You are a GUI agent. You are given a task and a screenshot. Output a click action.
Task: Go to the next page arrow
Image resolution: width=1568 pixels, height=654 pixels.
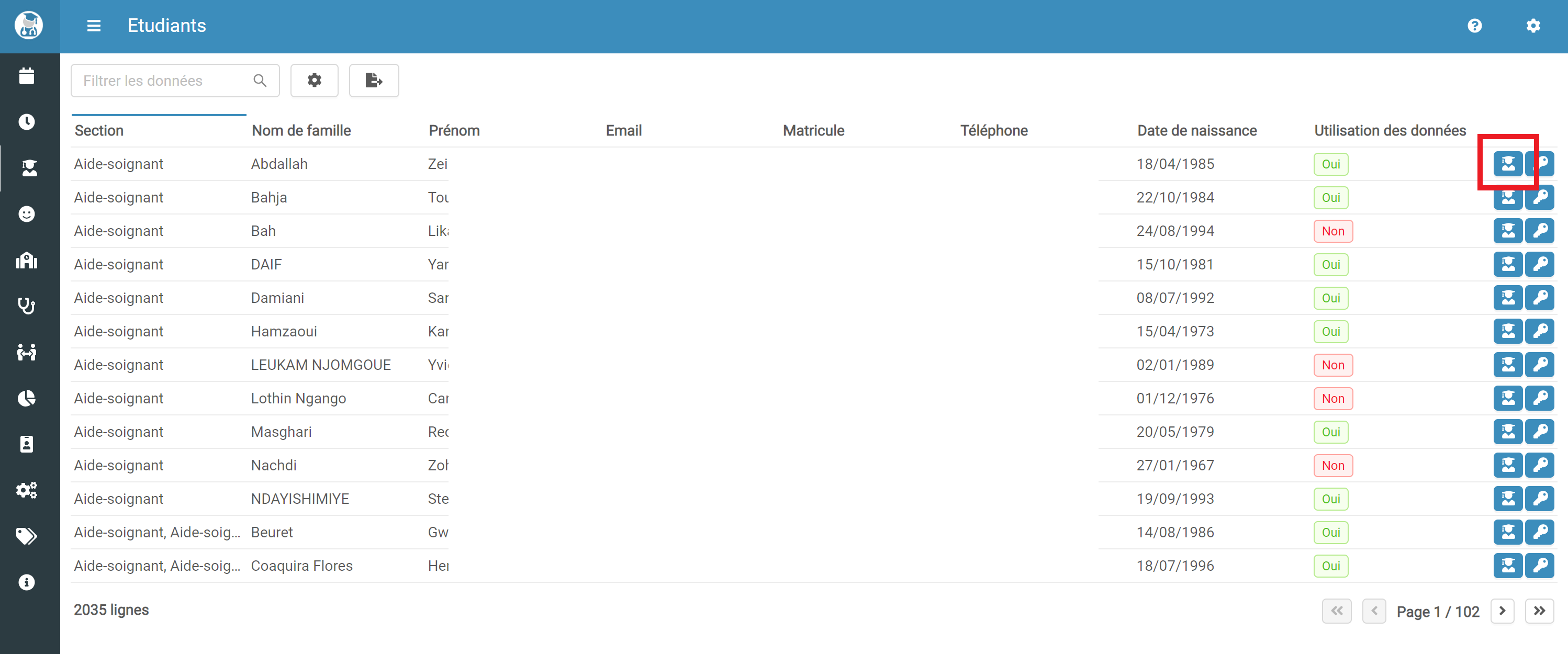[x=1502, y=611]
